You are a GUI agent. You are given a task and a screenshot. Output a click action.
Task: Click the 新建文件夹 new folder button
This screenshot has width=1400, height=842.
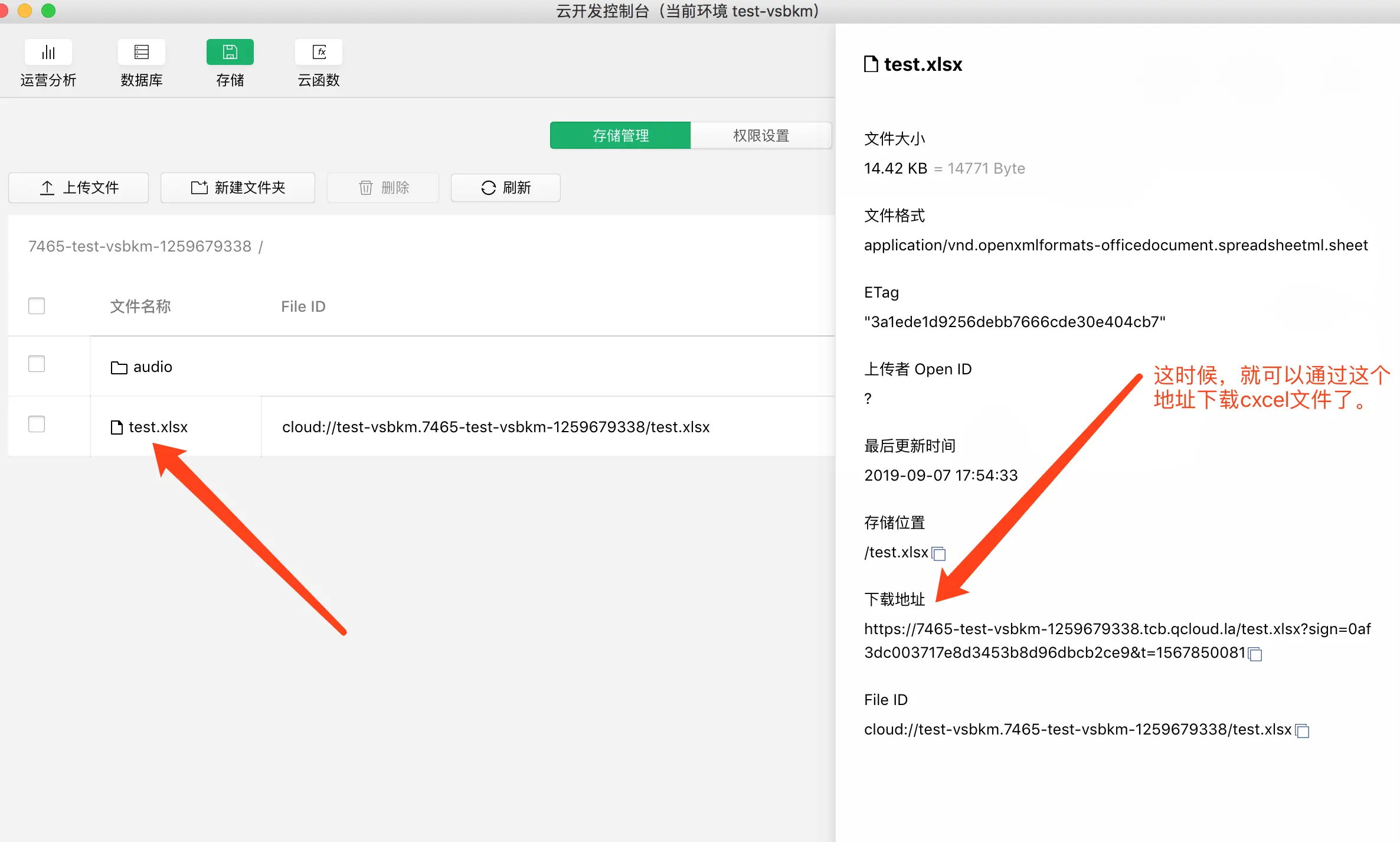click(238, 188)
